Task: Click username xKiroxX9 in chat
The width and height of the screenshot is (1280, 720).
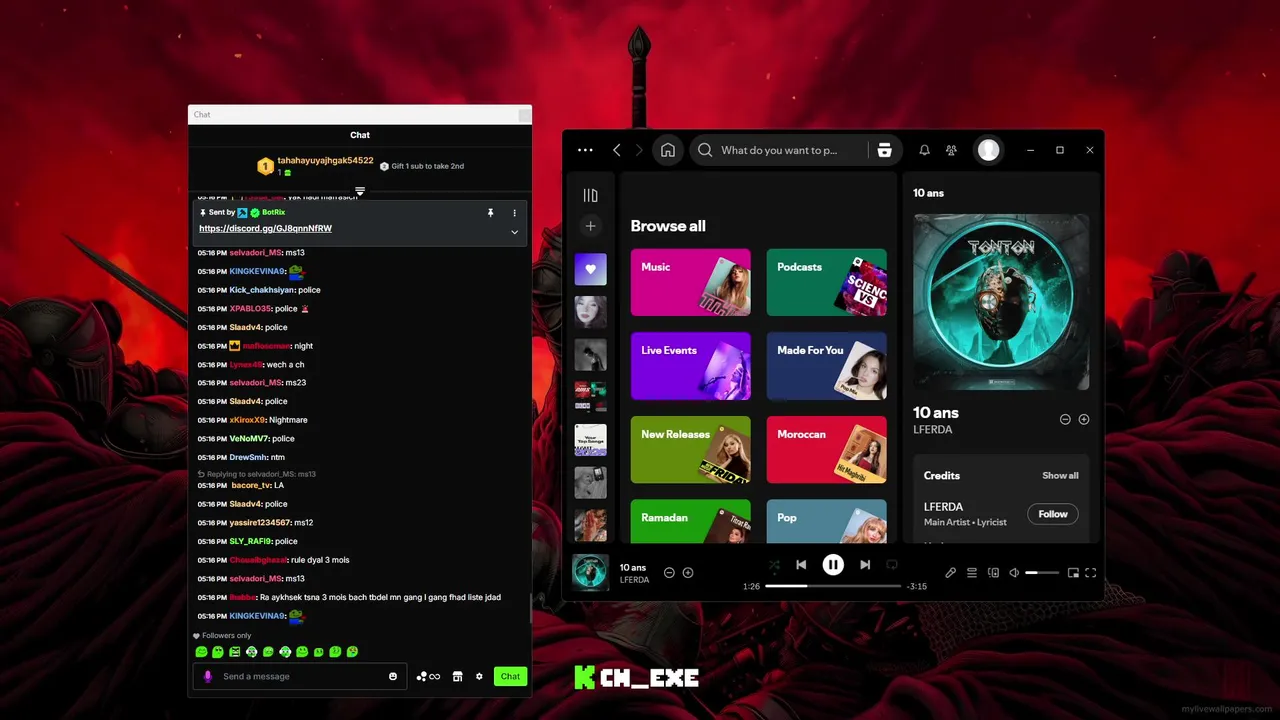Action: (247, 420)
